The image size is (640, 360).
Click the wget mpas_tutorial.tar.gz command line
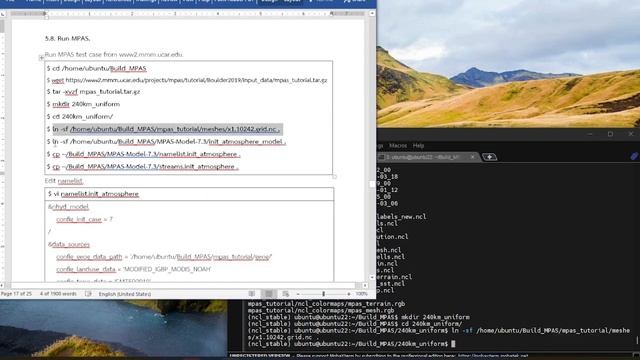(x=187, y=80)
